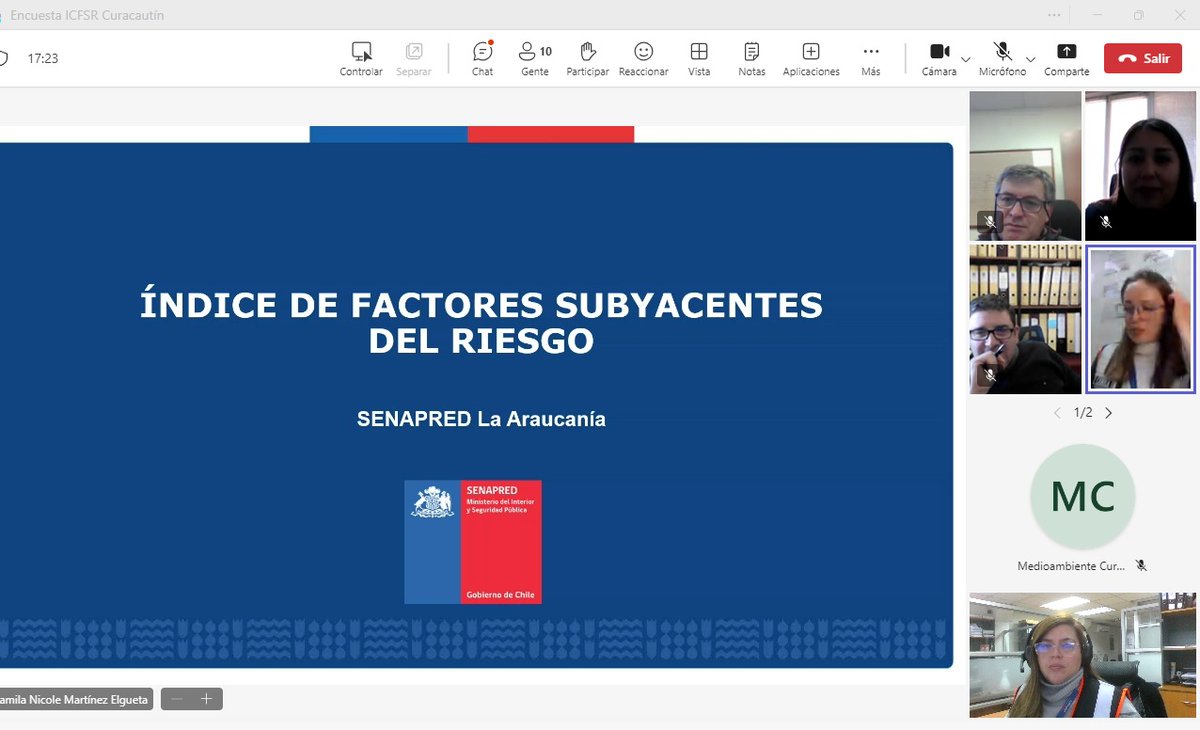Open the Reaccionar emoji menu
1200x730 pixels.
(643, 59)
